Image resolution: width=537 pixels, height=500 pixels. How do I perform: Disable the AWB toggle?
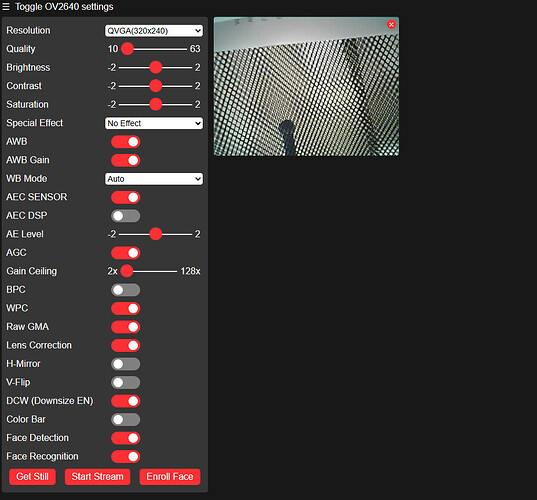click(125, 142)
